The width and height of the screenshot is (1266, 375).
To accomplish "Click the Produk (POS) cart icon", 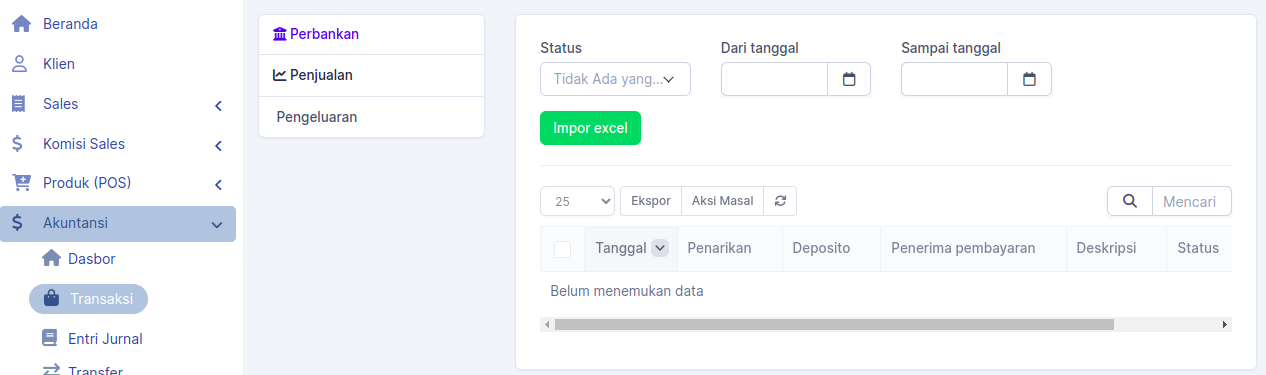I will pyautogui.click(x=20, y=183).
